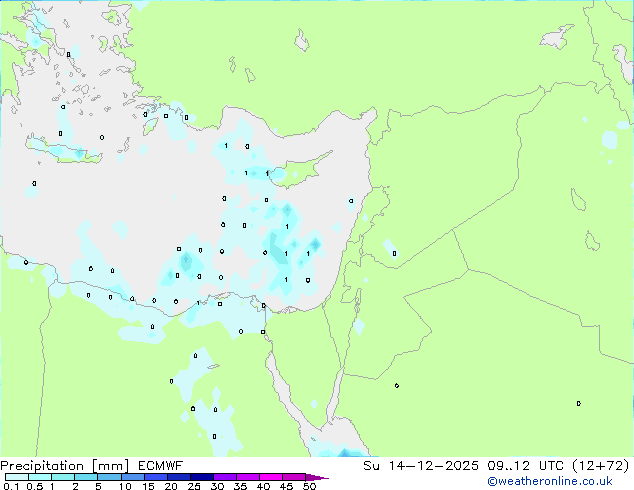Click the '35' legend label

[240, 486]
